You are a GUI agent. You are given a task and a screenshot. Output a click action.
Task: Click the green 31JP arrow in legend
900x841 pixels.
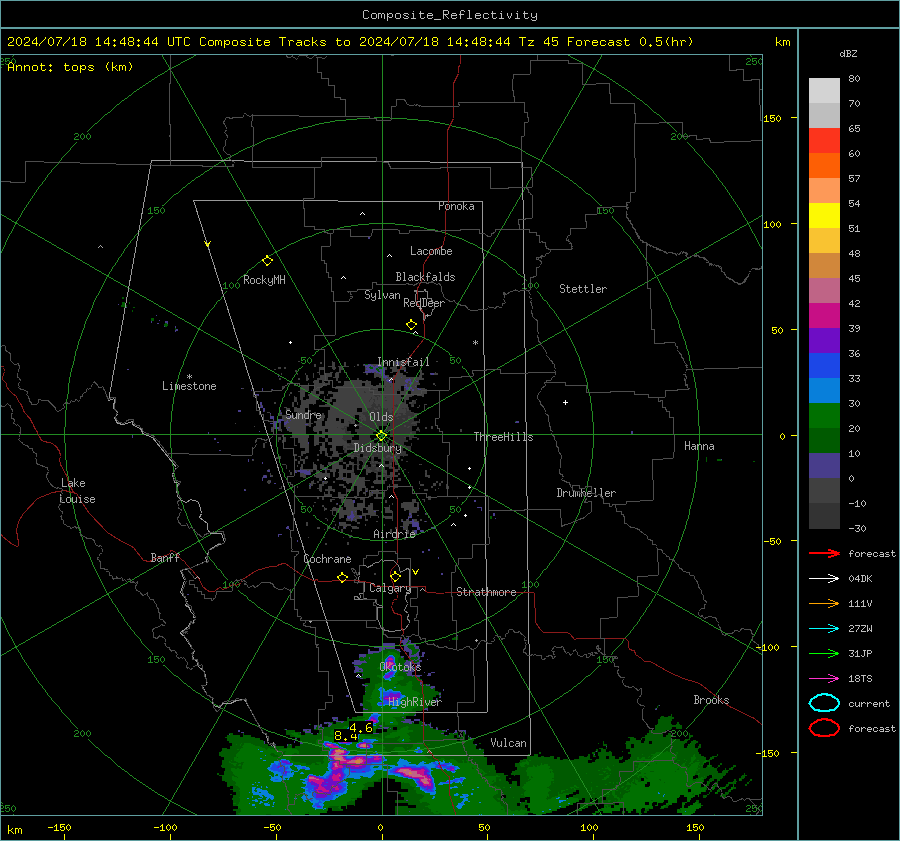coord(824,653)
